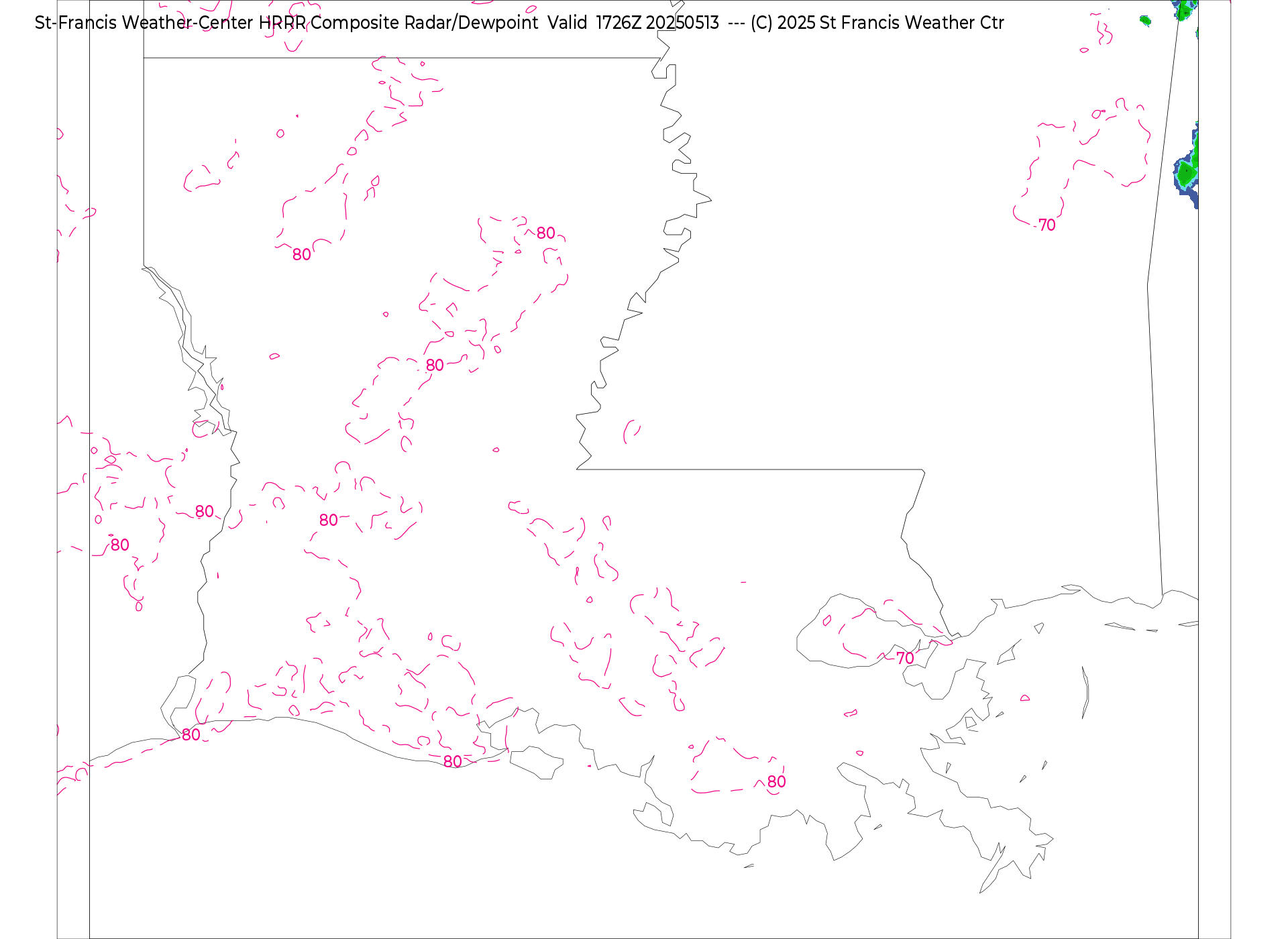Viewport: 1288px width, 939px height.
Task: Click the "St-Francis Weather-Center" title text
Action: pyautogui.click(x=144, y=23)
